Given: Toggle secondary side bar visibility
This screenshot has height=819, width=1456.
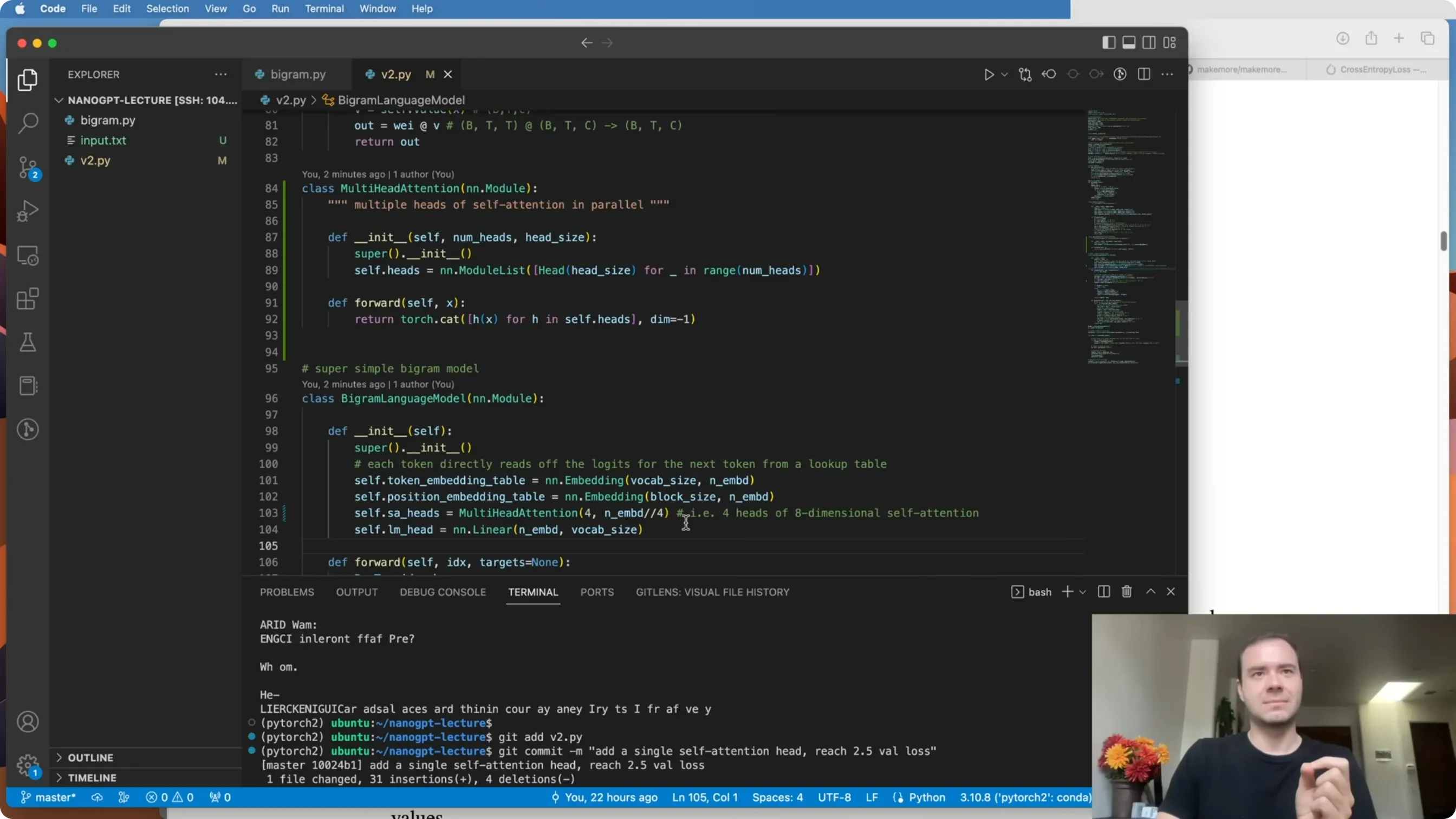Looking at the screenshot, I should coord(1148,43).
